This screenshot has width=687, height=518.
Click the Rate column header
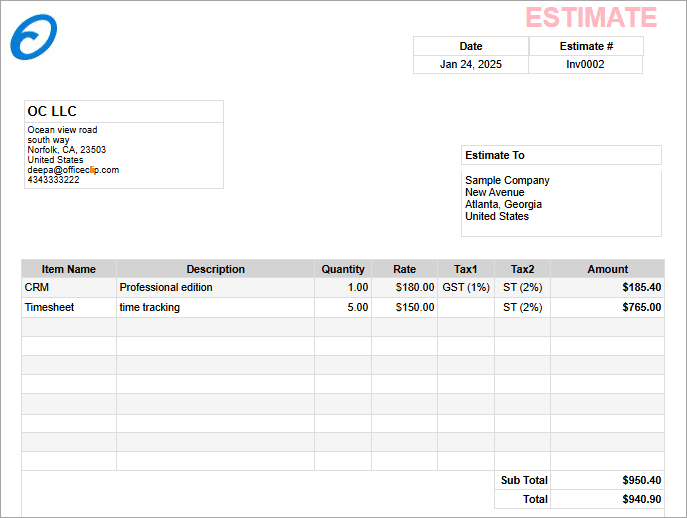[x=404, y=269]
